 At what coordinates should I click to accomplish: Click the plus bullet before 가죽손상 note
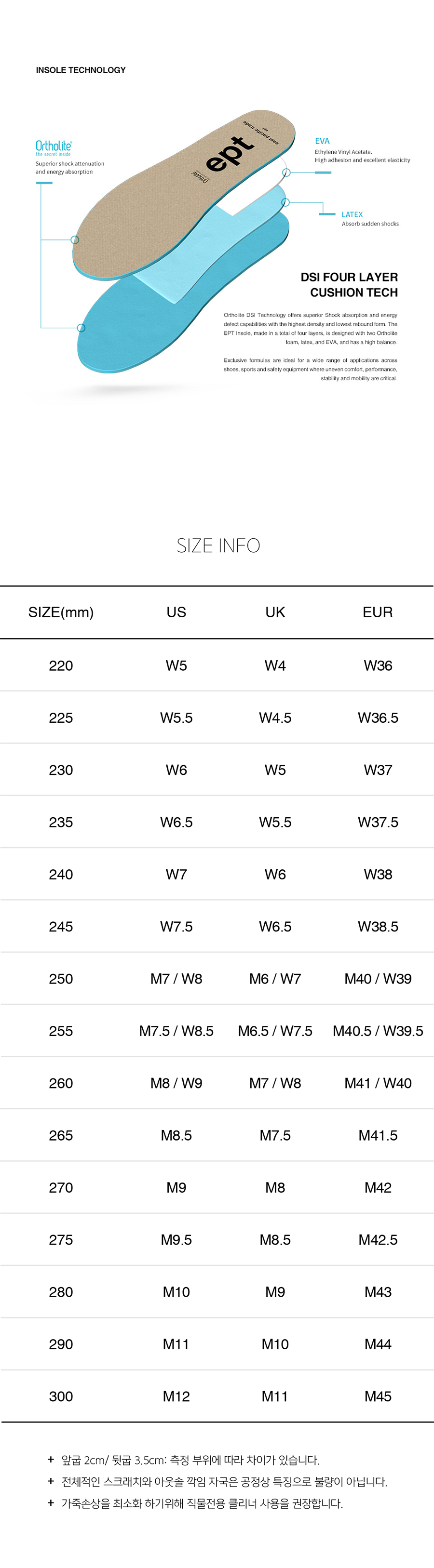point(51,1503)
